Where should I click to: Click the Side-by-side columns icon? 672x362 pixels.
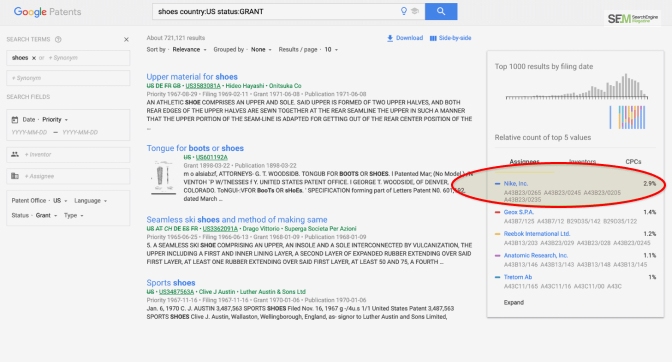(433, 38)
